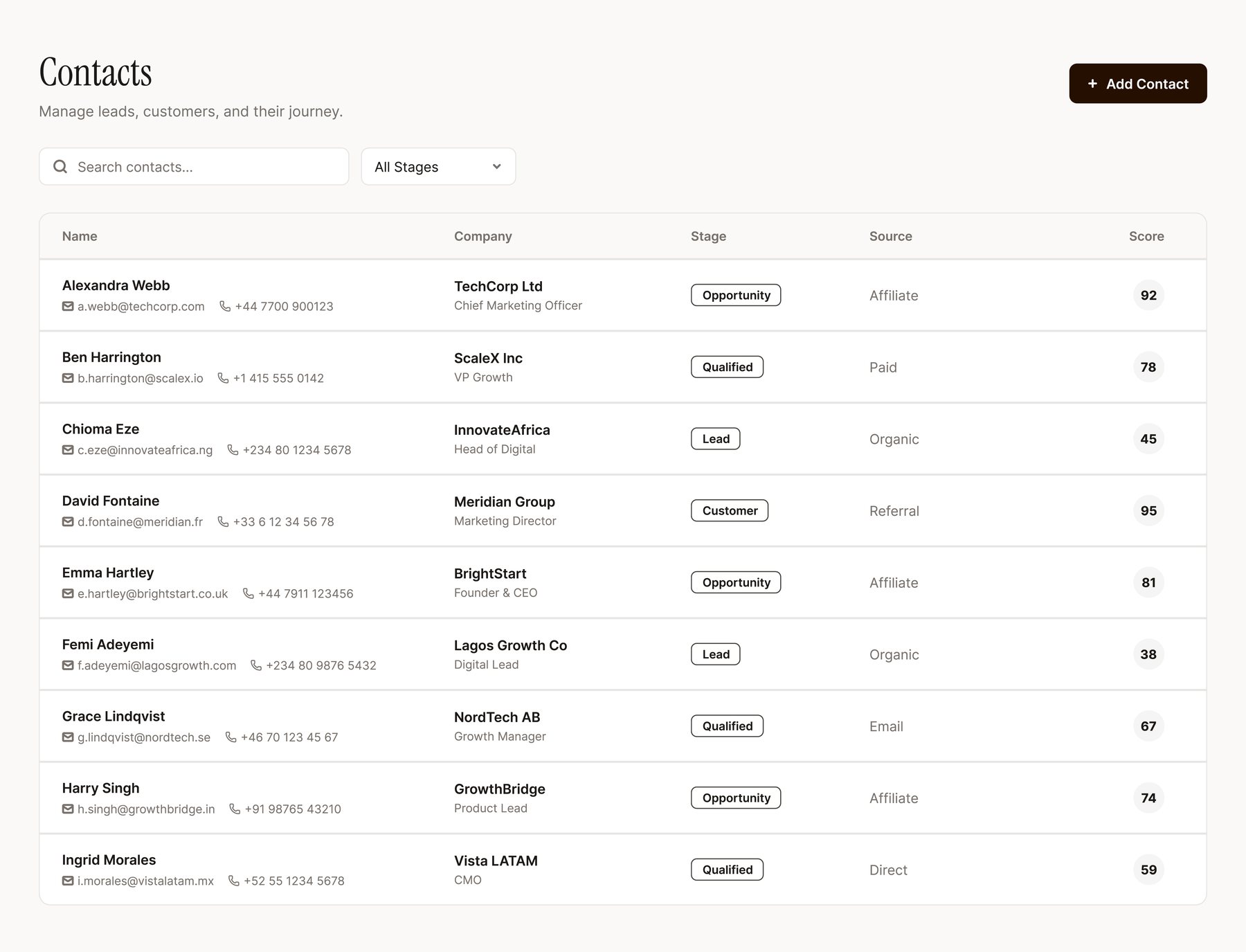Screen dimensions: 1246x952
Task: Click phone icon beside +234 80 1234 5678
Action: [x=233, y=450]
